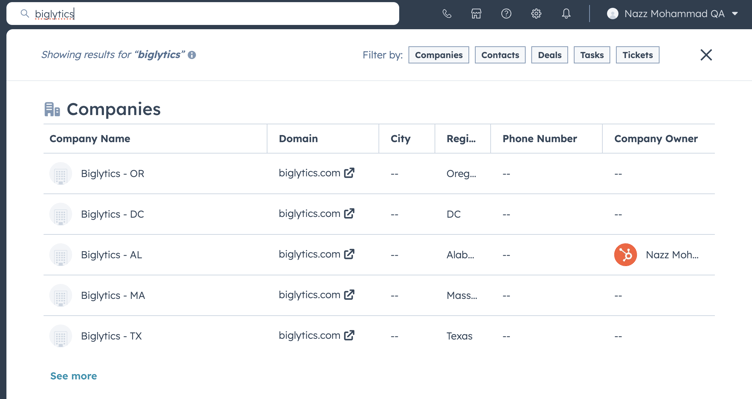Click the Showing results for biglytics text

pyautogui.click(x=113, y=55)
